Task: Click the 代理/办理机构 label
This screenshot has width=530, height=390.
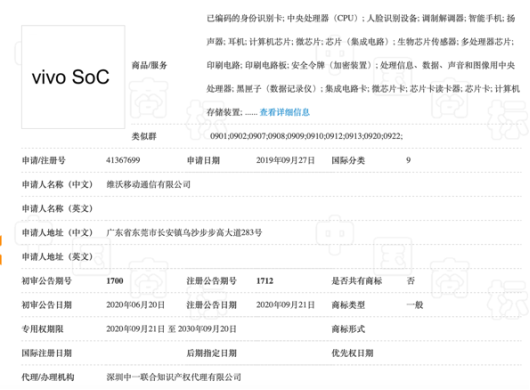Action: tap(48, 377)
